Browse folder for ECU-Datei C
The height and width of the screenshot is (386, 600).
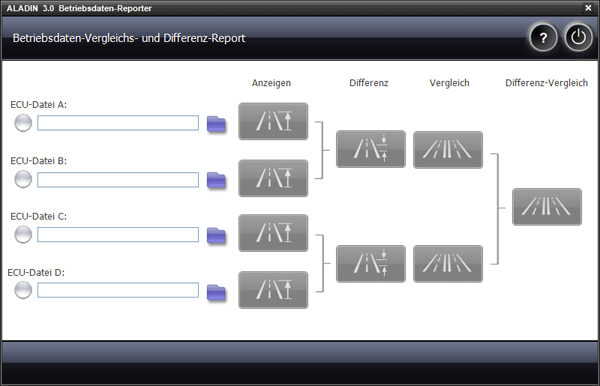216,236
